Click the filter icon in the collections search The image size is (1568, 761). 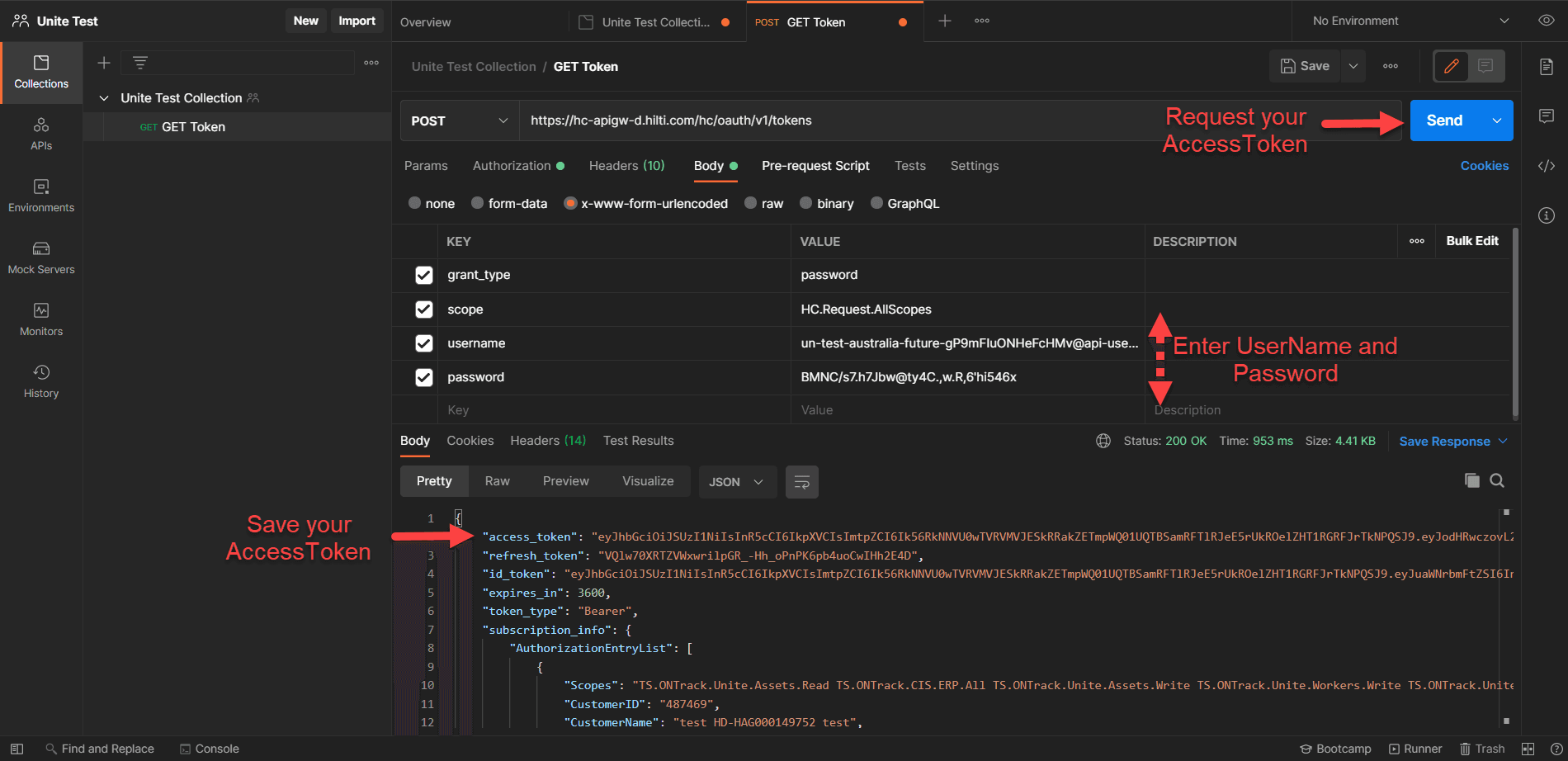coord(140,63)
